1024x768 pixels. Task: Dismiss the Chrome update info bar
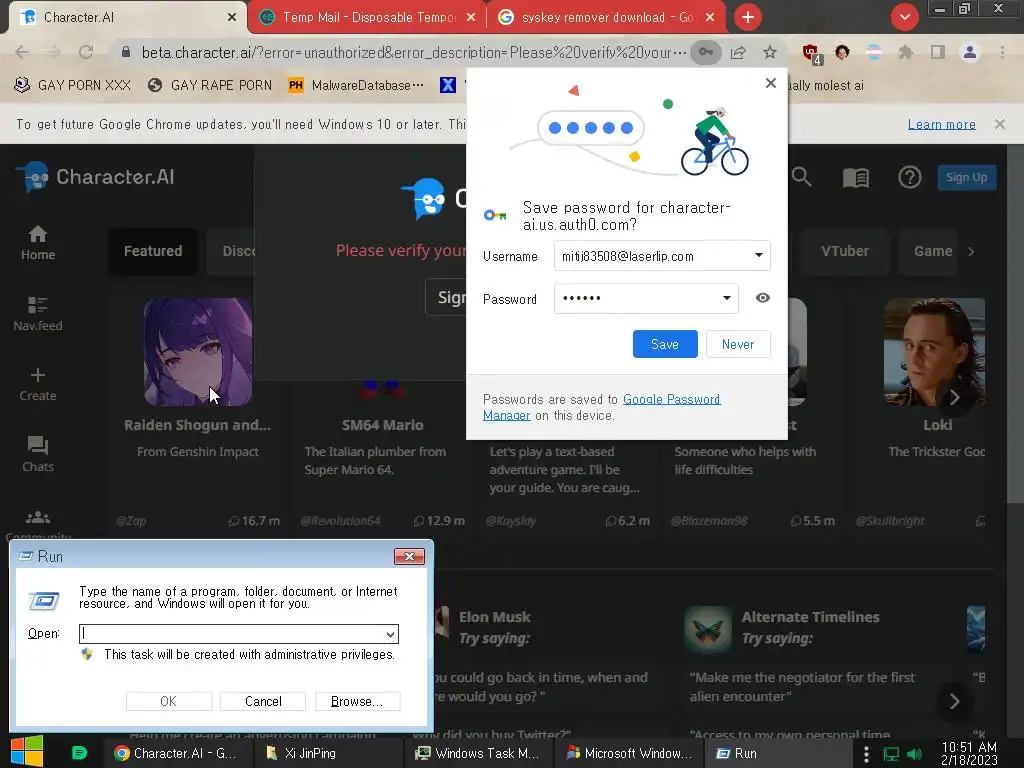[999, 123]
